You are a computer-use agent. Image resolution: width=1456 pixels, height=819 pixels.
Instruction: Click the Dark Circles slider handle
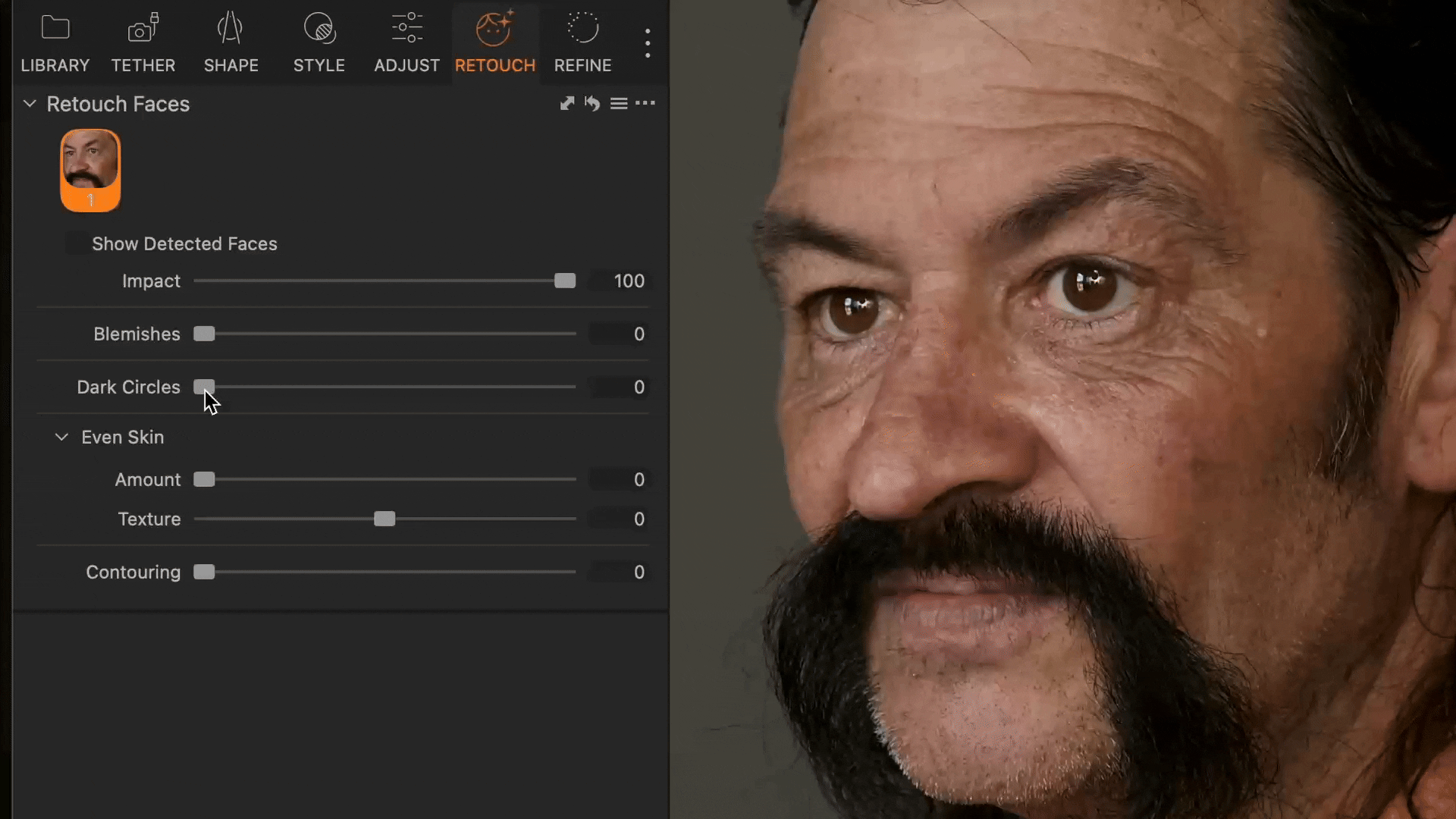[204, 387]
